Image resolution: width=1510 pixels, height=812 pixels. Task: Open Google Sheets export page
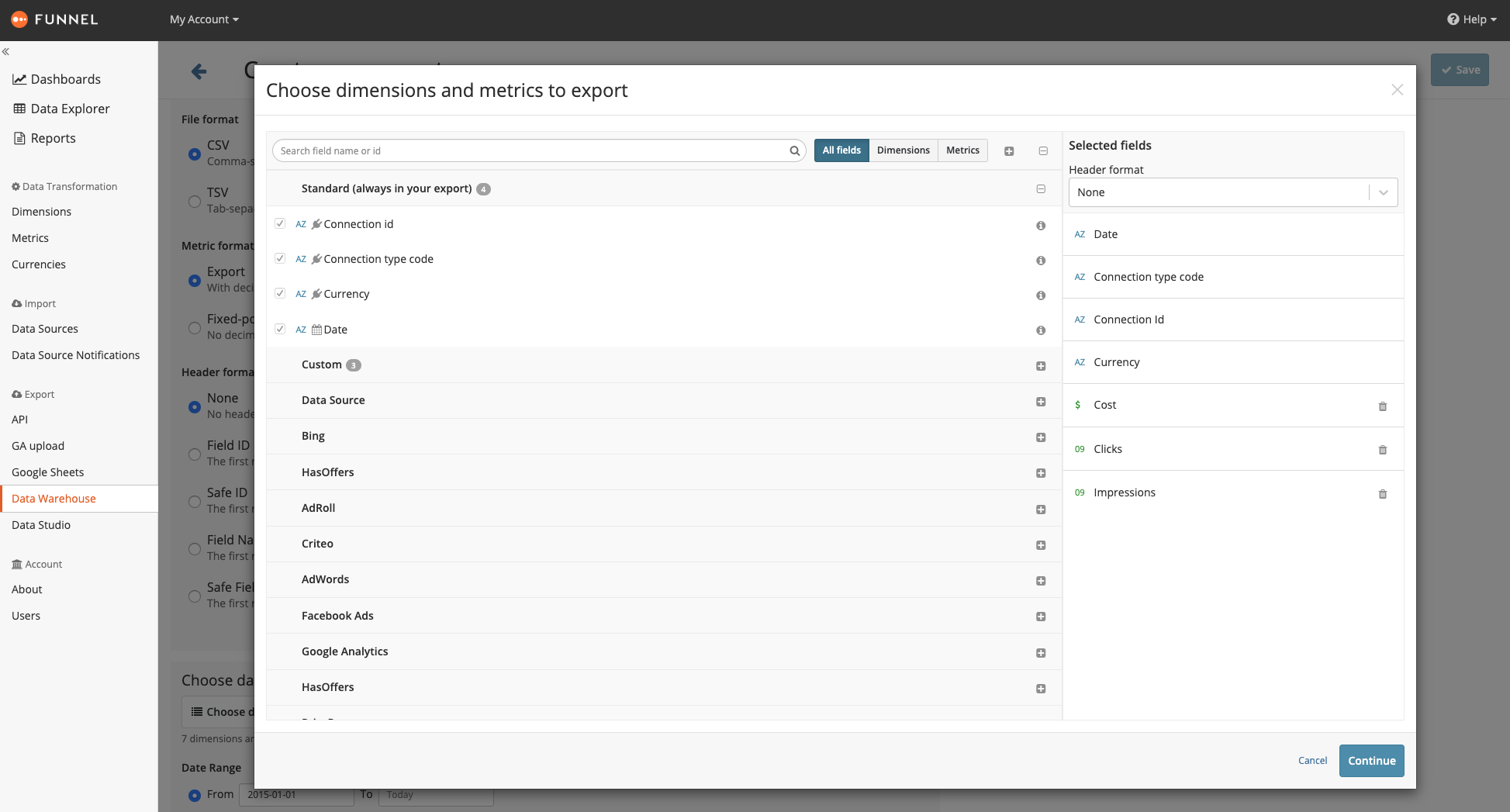pos(47,472)
